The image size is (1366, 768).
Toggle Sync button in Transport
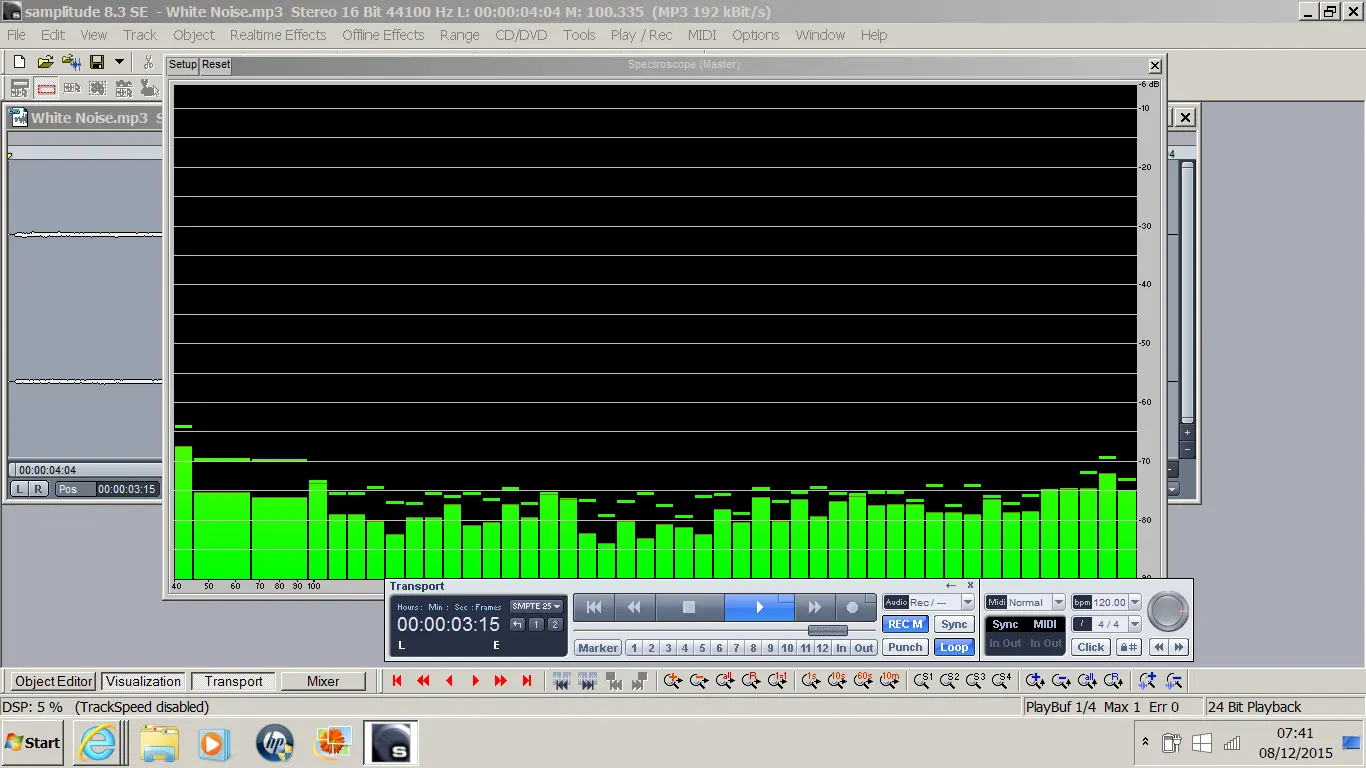point(954,624)
